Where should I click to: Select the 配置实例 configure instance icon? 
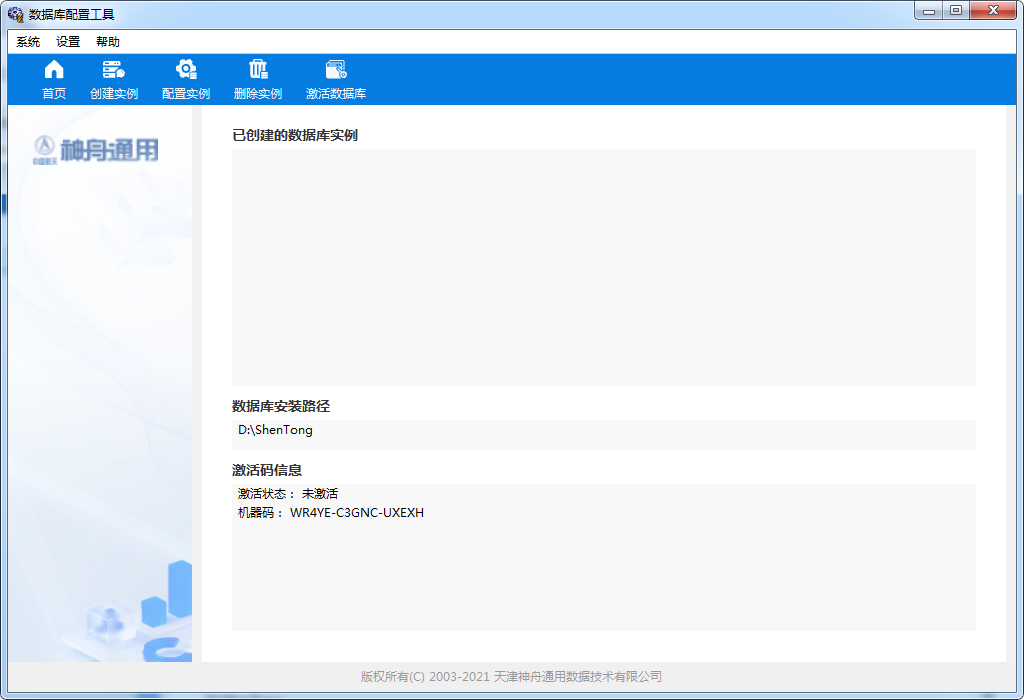click(185, 79)
